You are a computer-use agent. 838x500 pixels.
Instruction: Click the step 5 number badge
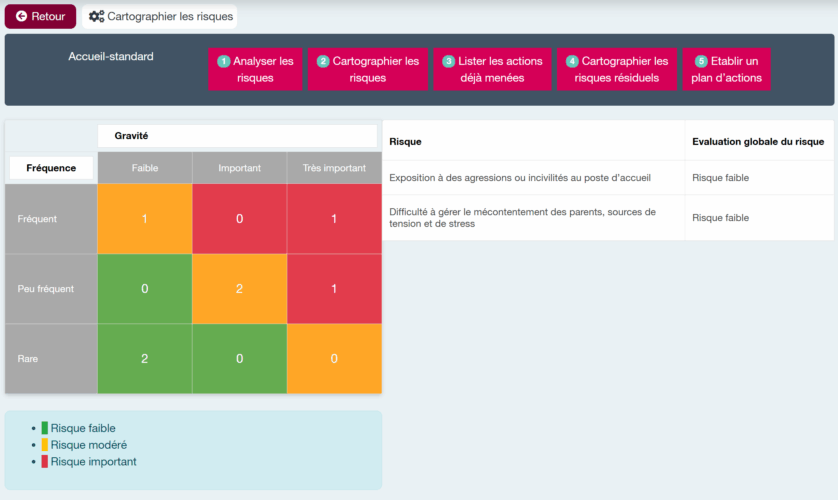pyautogui.click(x=701, y=62)
